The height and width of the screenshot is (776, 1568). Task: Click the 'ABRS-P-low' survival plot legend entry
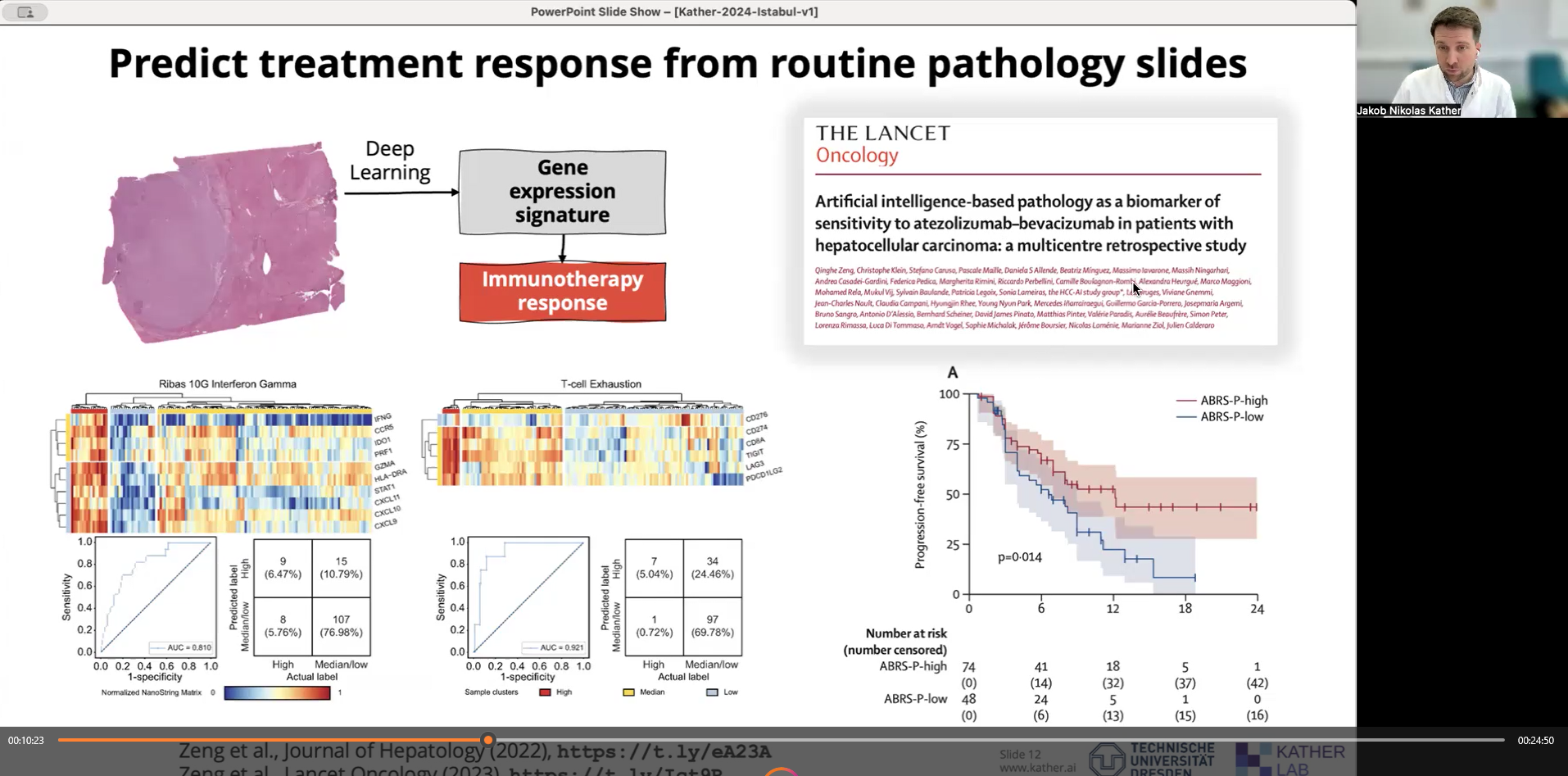pyautogui.click(x=1220, y=417)
